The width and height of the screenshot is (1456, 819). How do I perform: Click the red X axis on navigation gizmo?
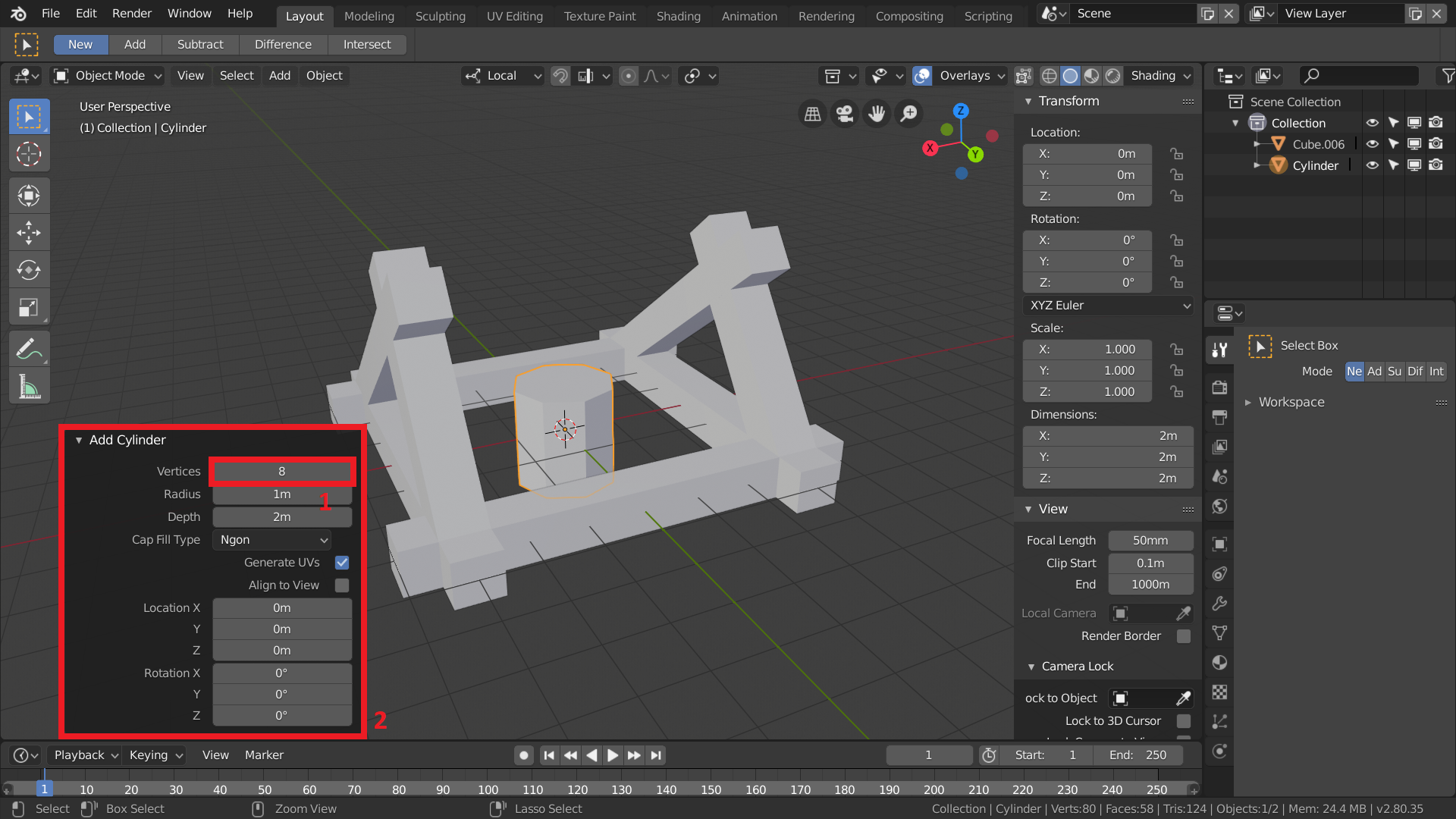click(930, 148)
